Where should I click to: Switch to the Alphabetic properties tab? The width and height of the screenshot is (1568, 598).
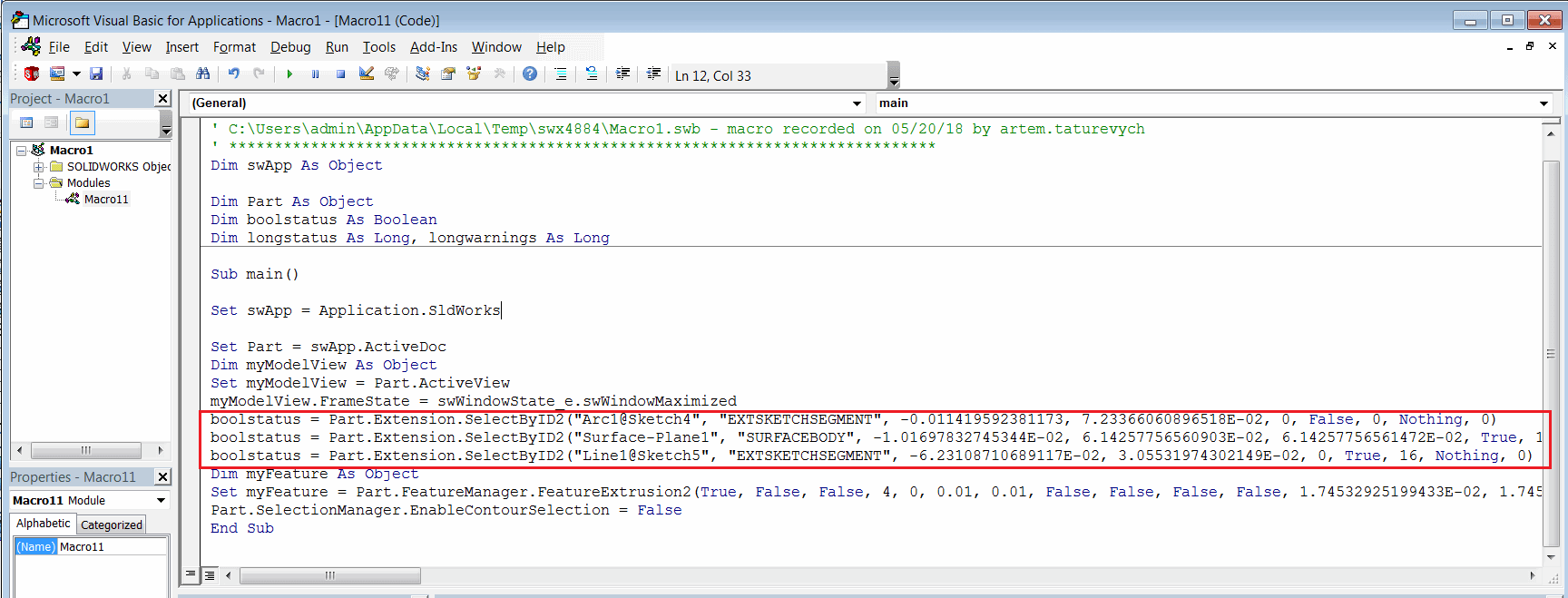[x=43, y=524]
